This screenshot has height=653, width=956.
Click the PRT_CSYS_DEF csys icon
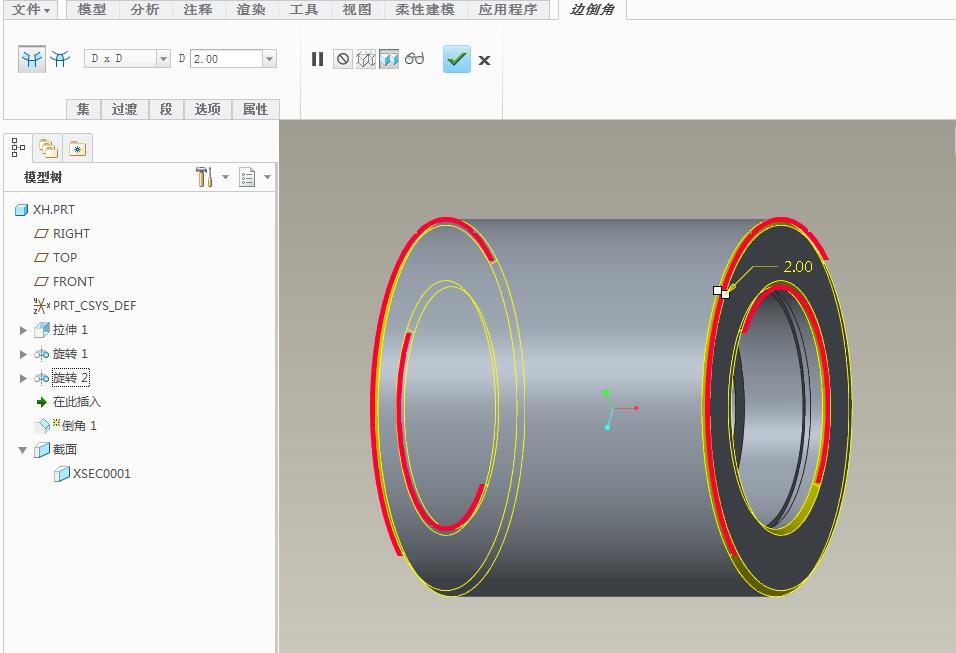[x=41, y=305]
